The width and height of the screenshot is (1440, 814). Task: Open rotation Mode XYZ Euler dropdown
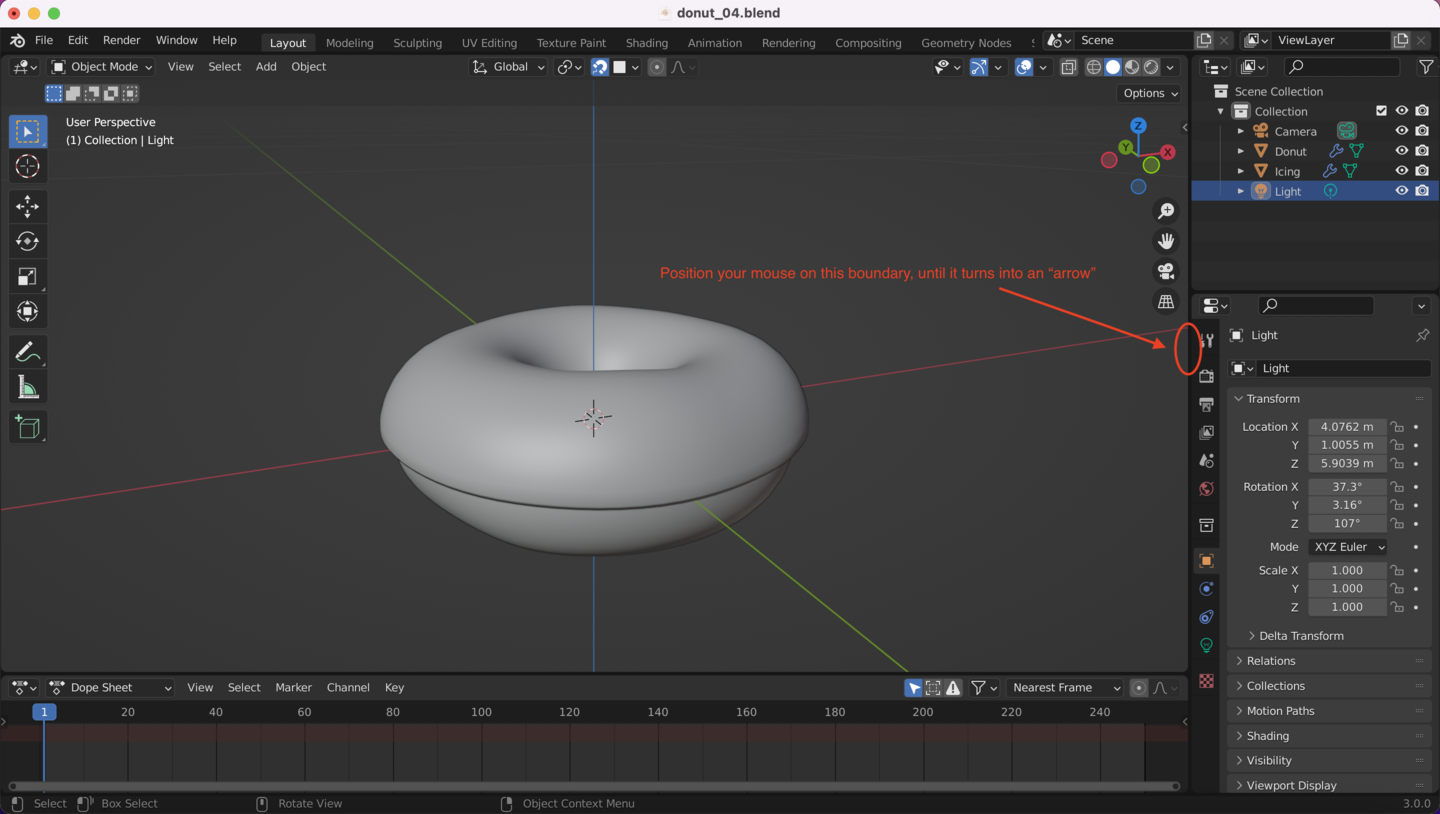(1348, 547)
